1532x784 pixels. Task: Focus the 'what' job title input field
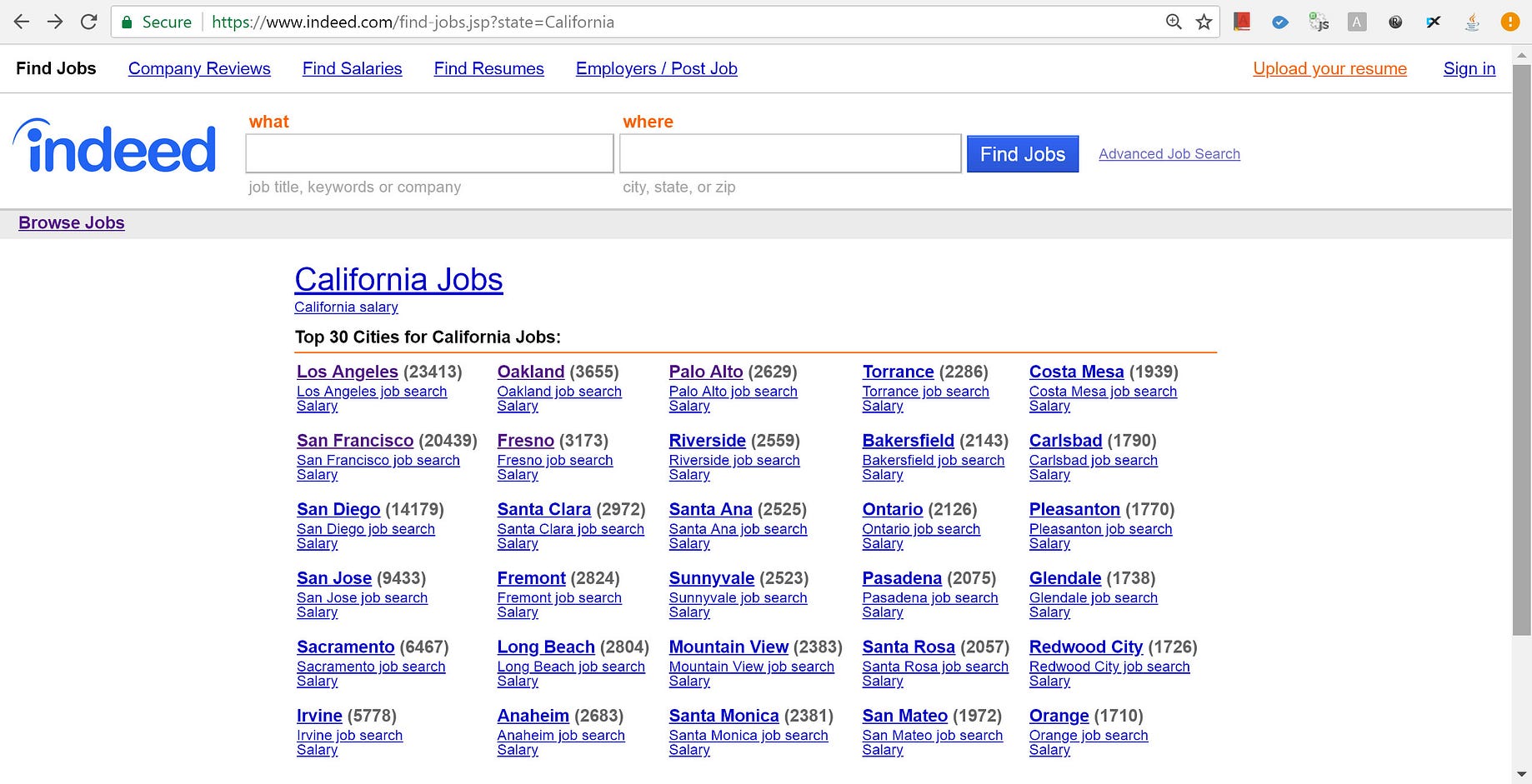pyautogui.click(x=429, y=153)
